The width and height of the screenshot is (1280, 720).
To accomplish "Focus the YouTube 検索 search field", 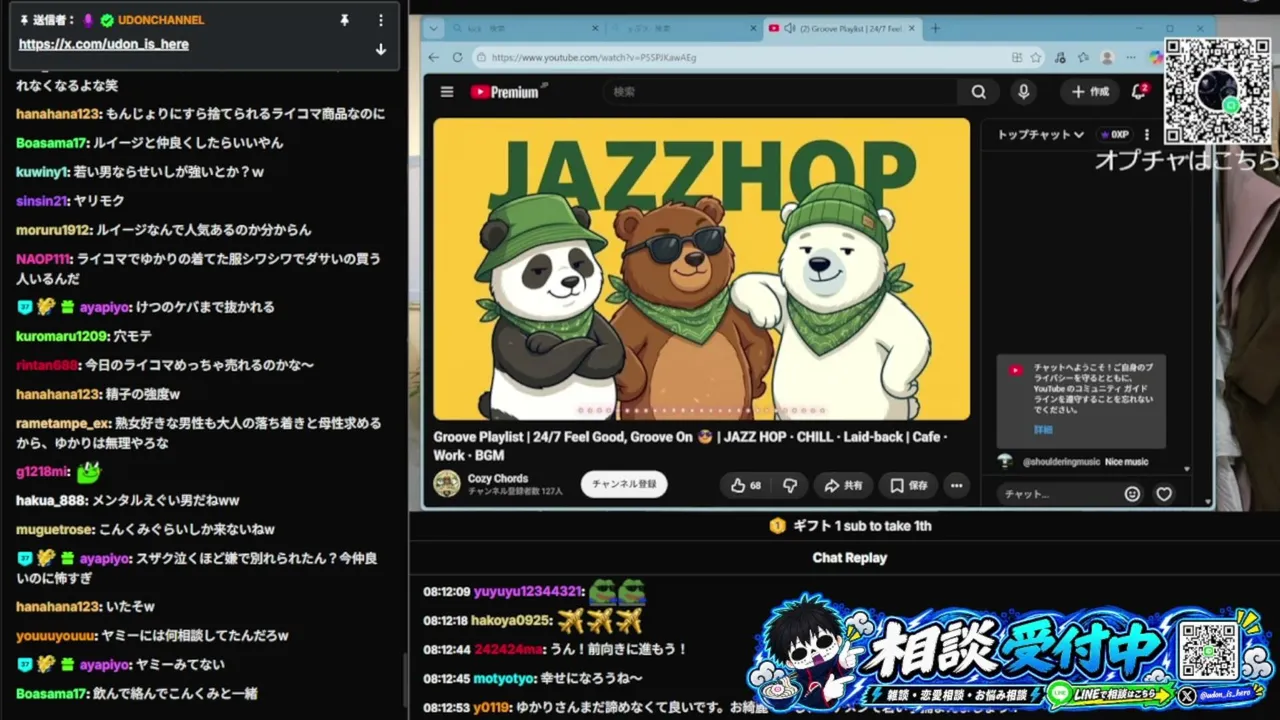I will (780, 92).
